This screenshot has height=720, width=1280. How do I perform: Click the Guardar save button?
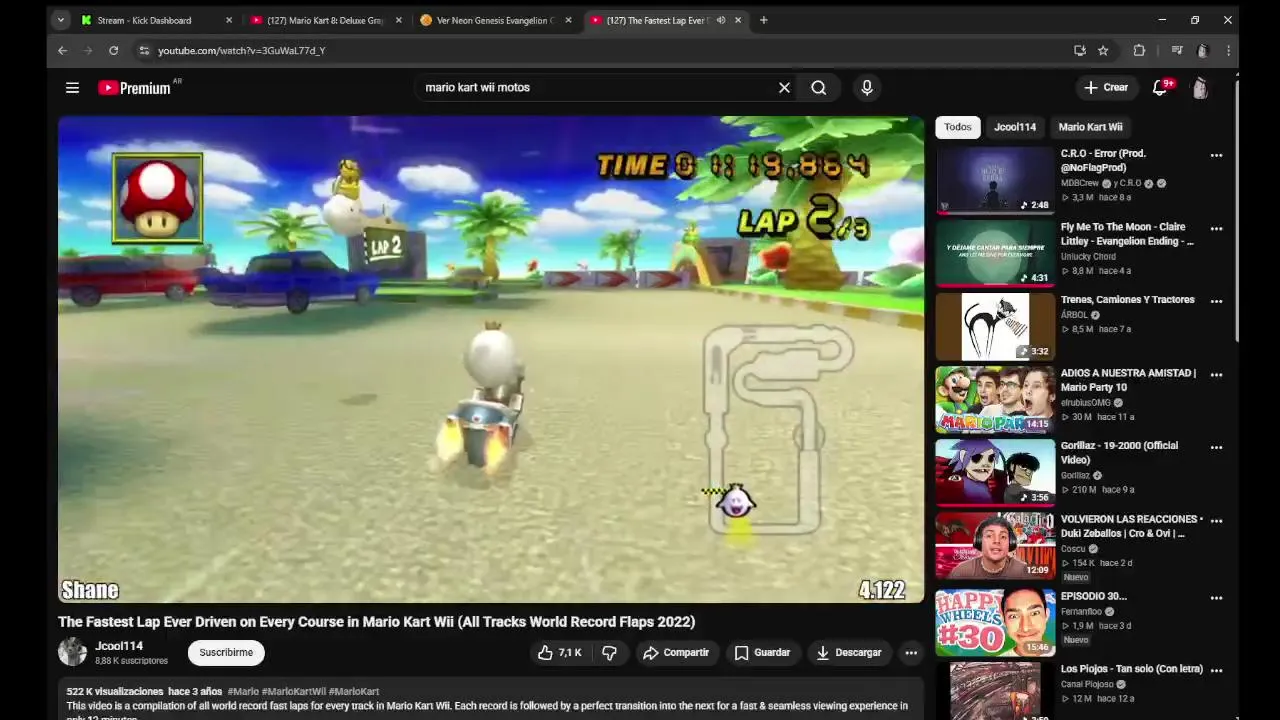coord(762,653)
